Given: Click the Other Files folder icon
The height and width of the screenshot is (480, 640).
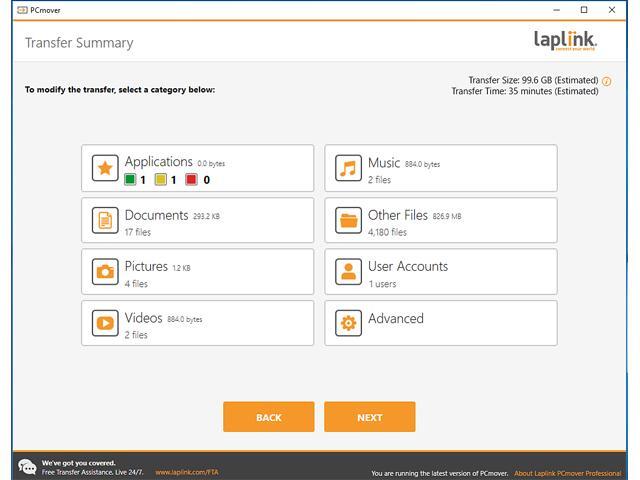Looking at the screenshot, I should tap(348, 220).
